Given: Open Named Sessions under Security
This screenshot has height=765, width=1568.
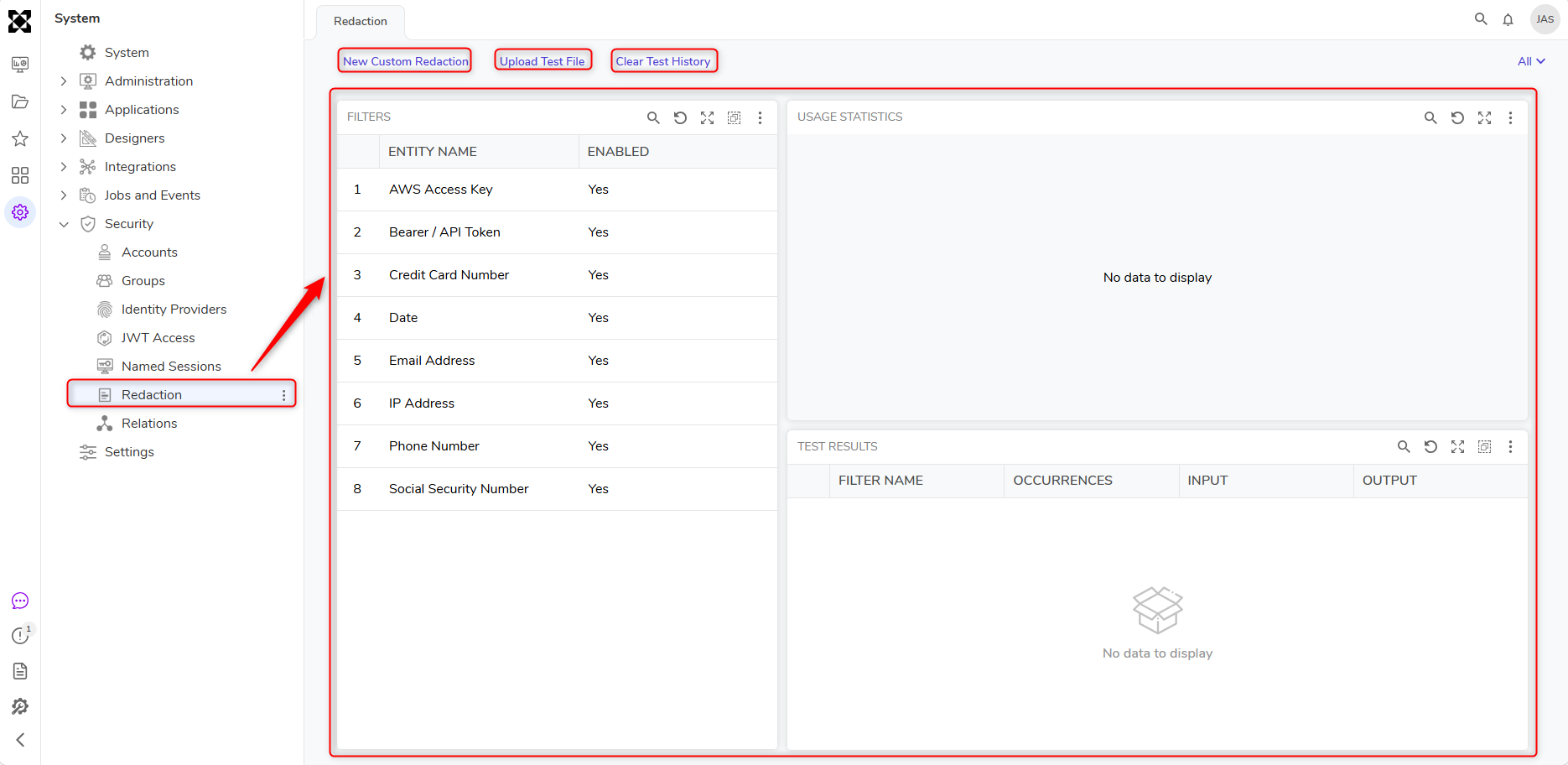Looking at the screenshot, I should (171, 367).
